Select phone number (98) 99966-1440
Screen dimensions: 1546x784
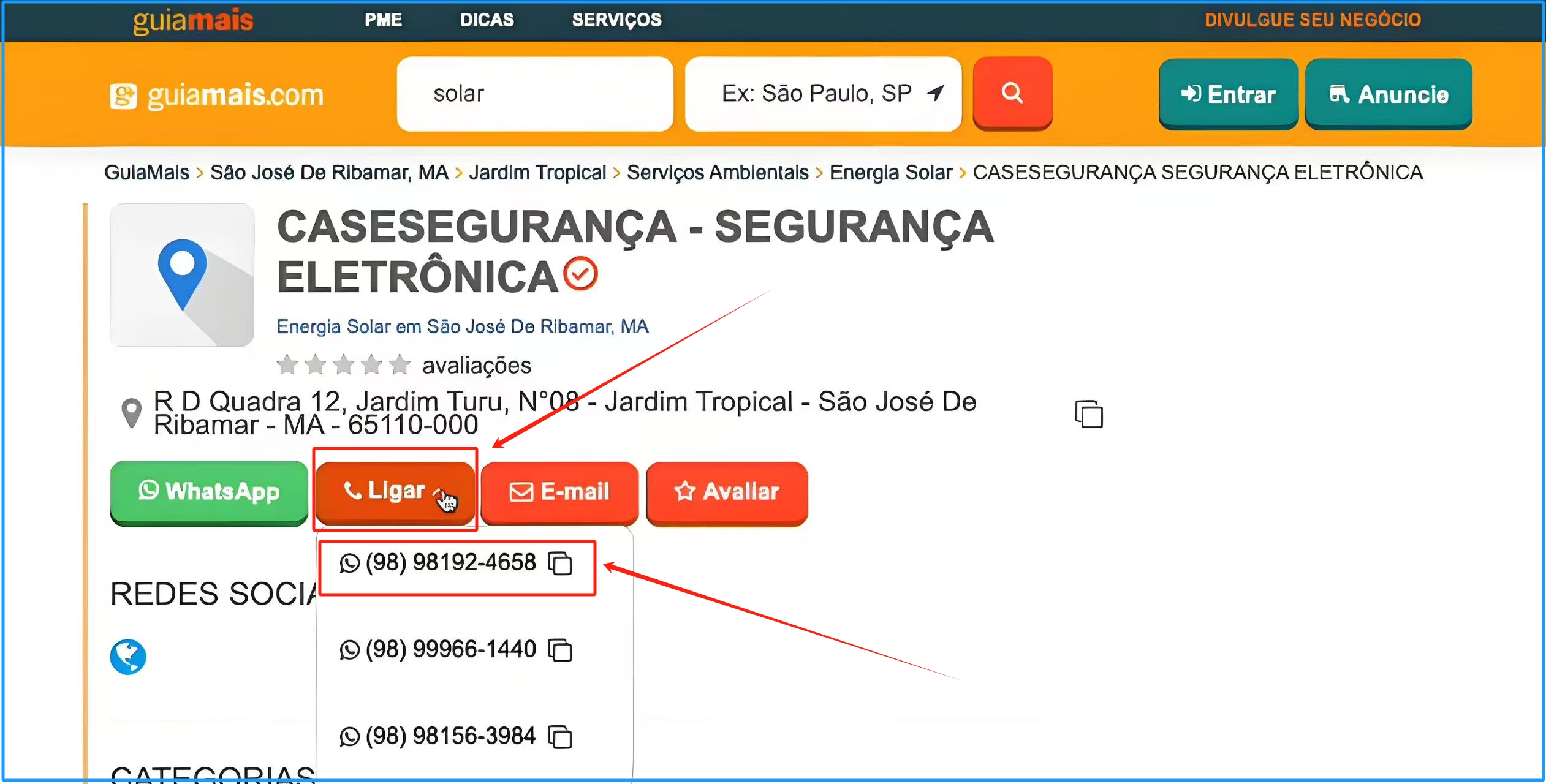[450, 650]
